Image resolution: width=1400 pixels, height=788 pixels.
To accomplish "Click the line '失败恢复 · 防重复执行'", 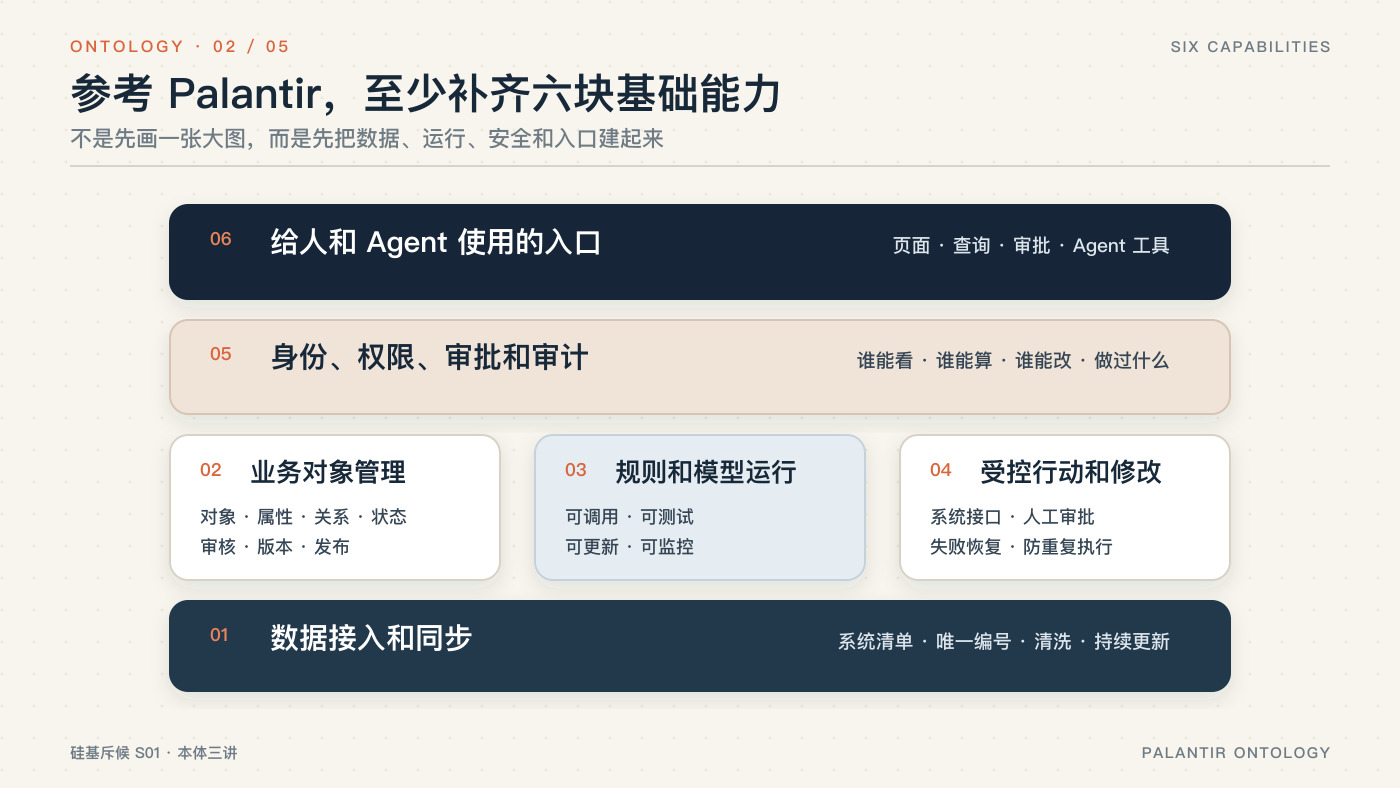I will [1021, 547].
